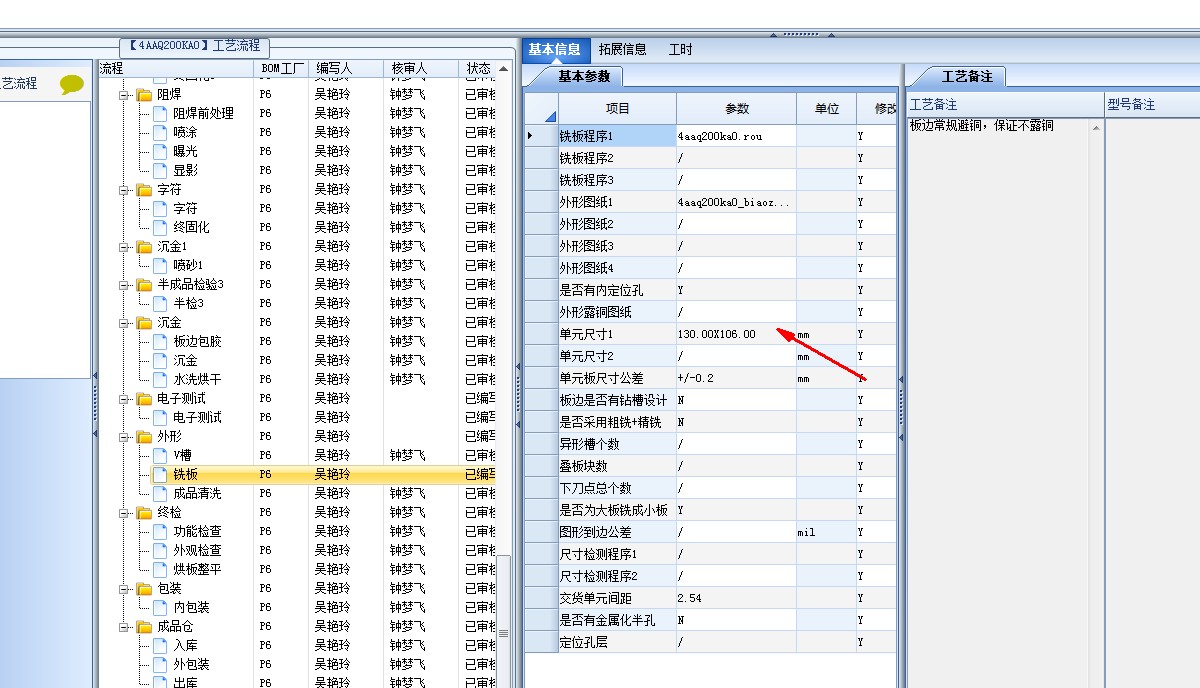
Task: Click the 包装 folder icon
Action: point(144,589)
